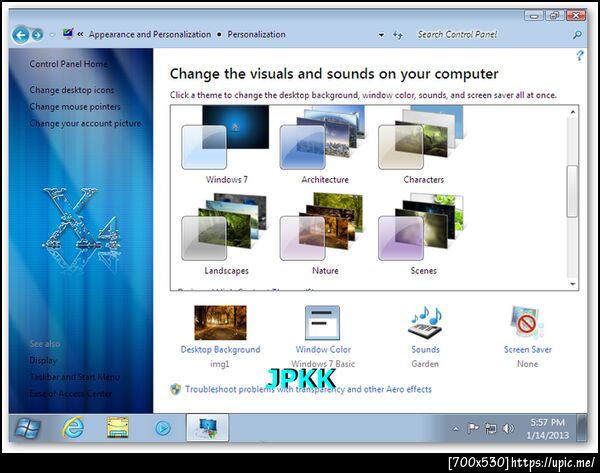Open Change your account picture
The height and width of the screenshot is (473, 600).
pos(85,124)
